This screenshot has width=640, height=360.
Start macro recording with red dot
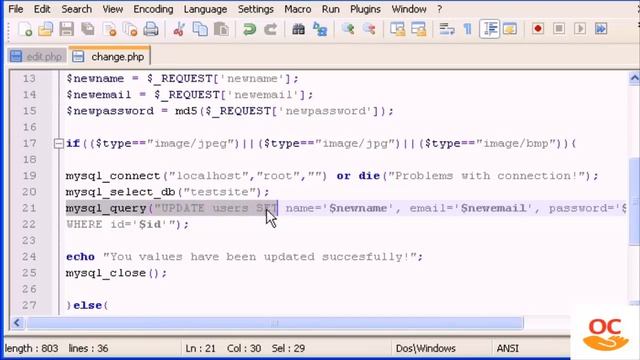[x=538, y=29]
